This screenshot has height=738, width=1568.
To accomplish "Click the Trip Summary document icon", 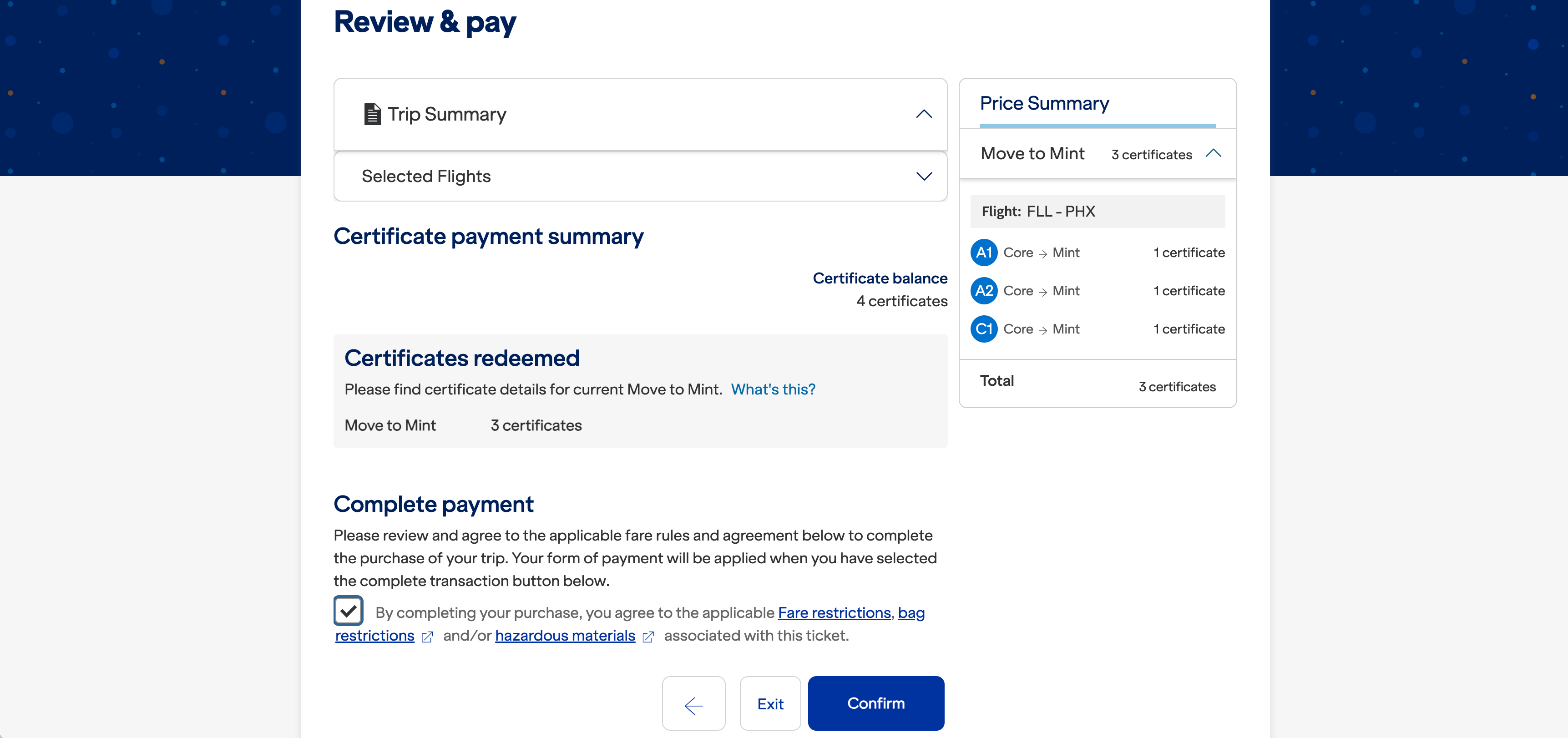I will (372, 114).
